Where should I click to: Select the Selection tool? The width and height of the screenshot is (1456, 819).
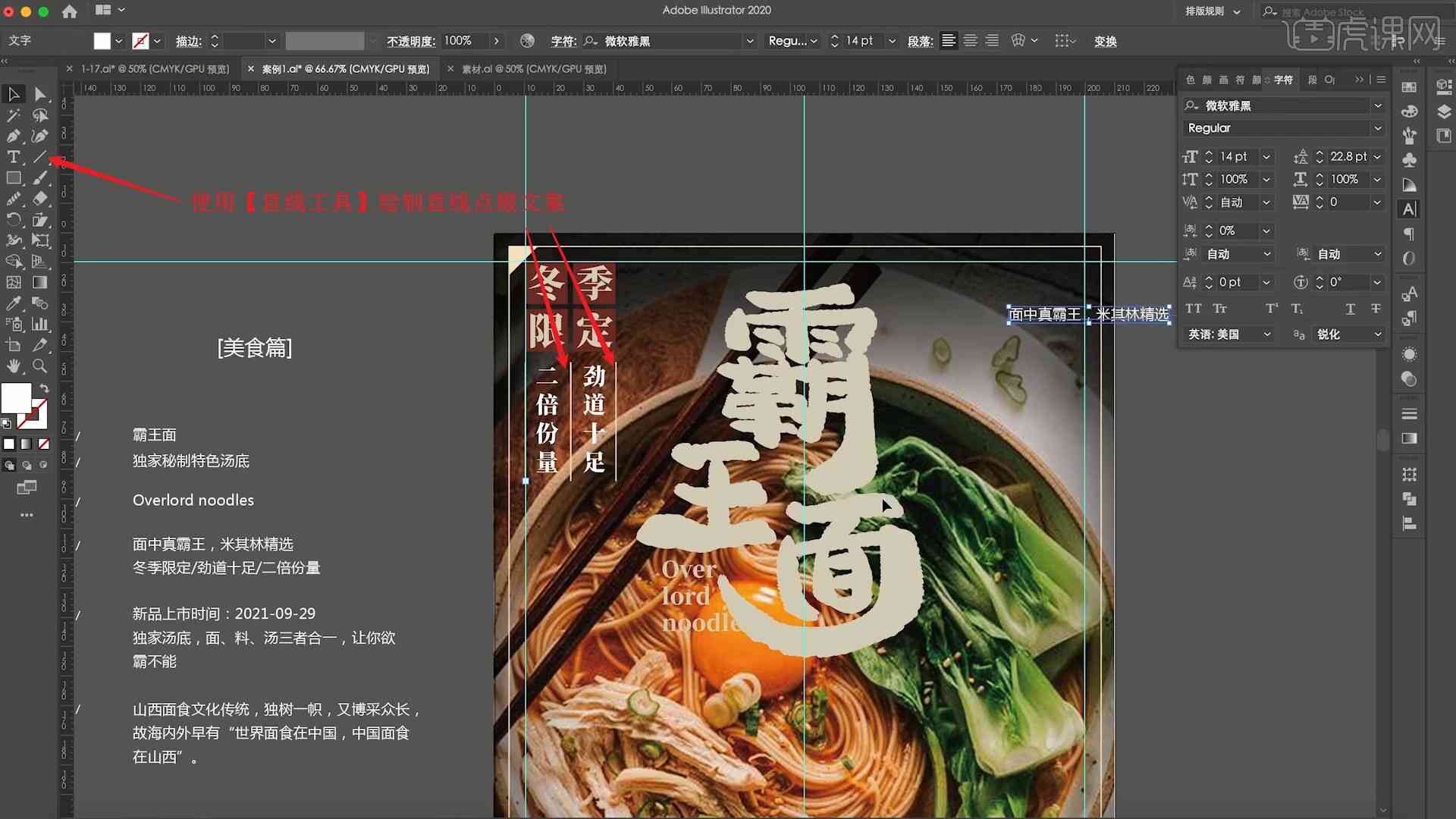coord(14,94)
